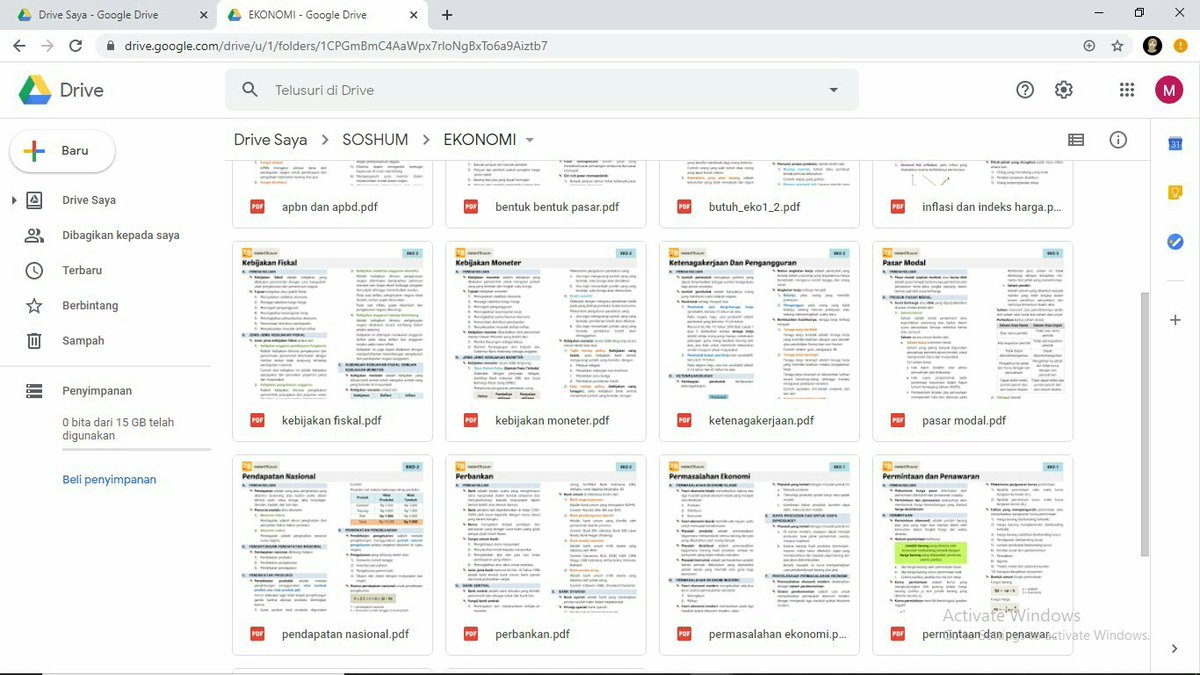Screen dimensions: 1200x675
Task: Open Google Keep side panel icon
Action: [x=1175, y=192]
